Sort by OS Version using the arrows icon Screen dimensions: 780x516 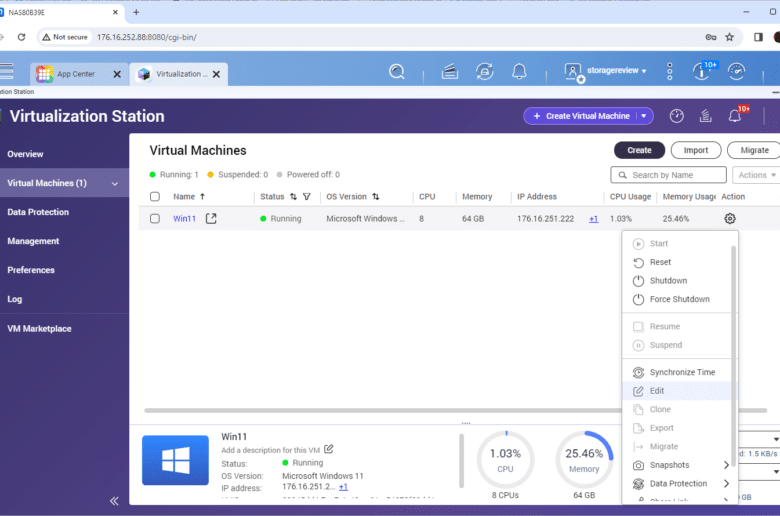pyautogui.click(x=376, y=197)
